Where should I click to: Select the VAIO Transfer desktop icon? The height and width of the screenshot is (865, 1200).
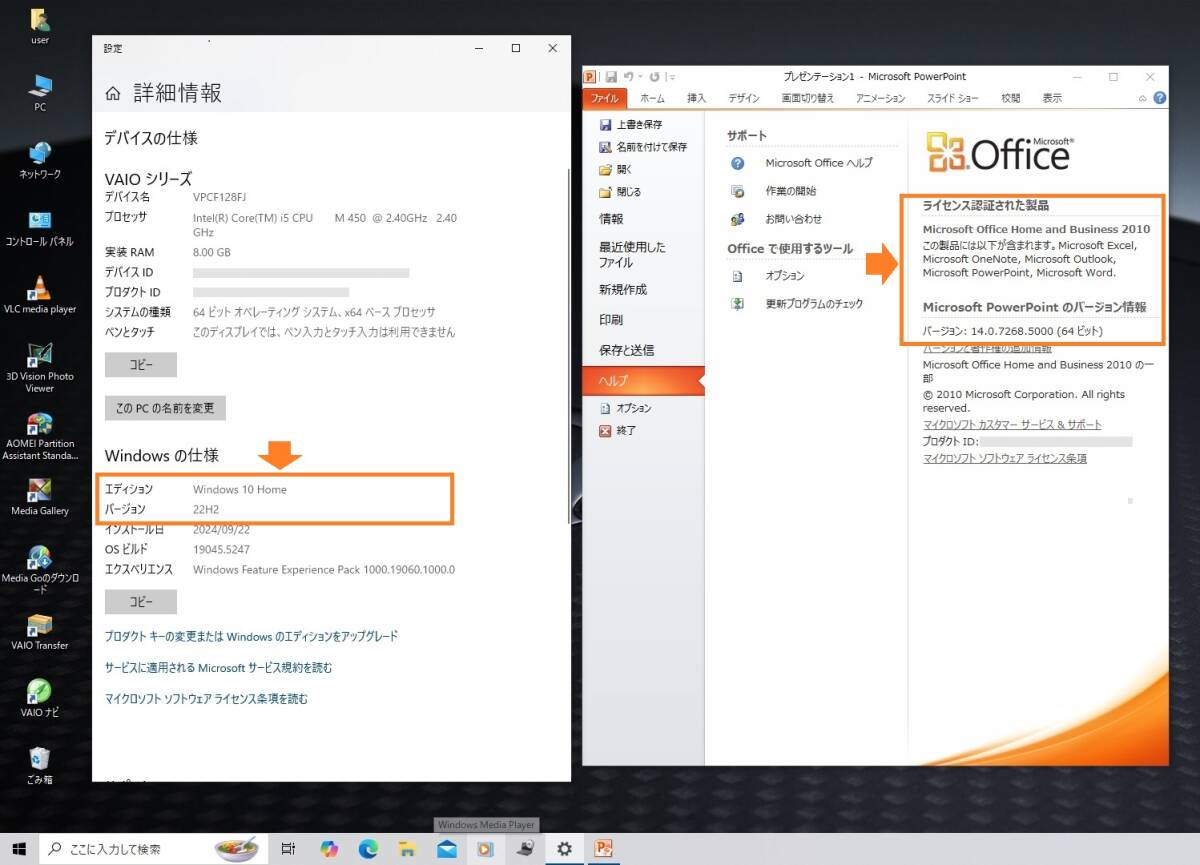(40, 631)
